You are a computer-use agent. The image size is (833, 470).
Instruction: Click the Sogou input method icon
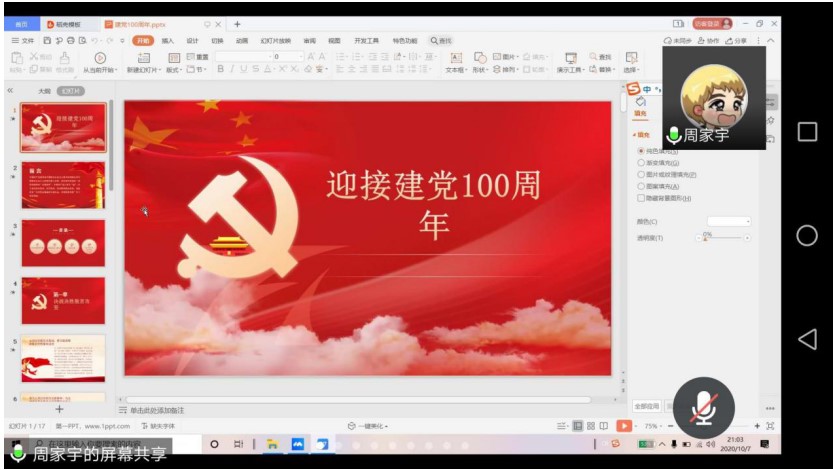click(x=633, y=89)
